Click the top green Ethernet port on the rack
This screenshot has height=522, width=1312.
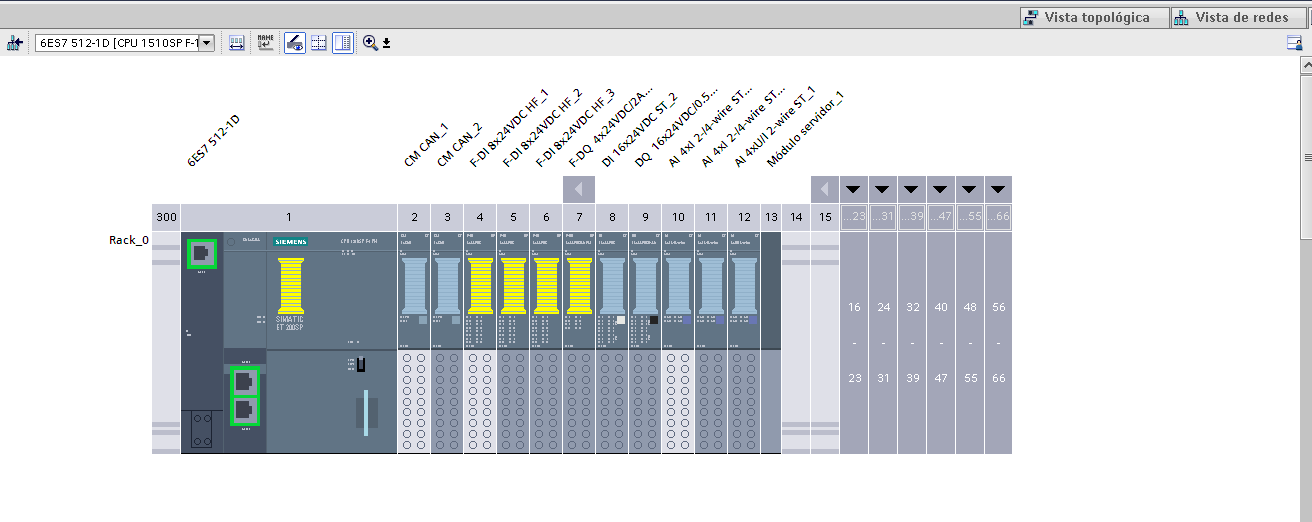coord(202,254)
